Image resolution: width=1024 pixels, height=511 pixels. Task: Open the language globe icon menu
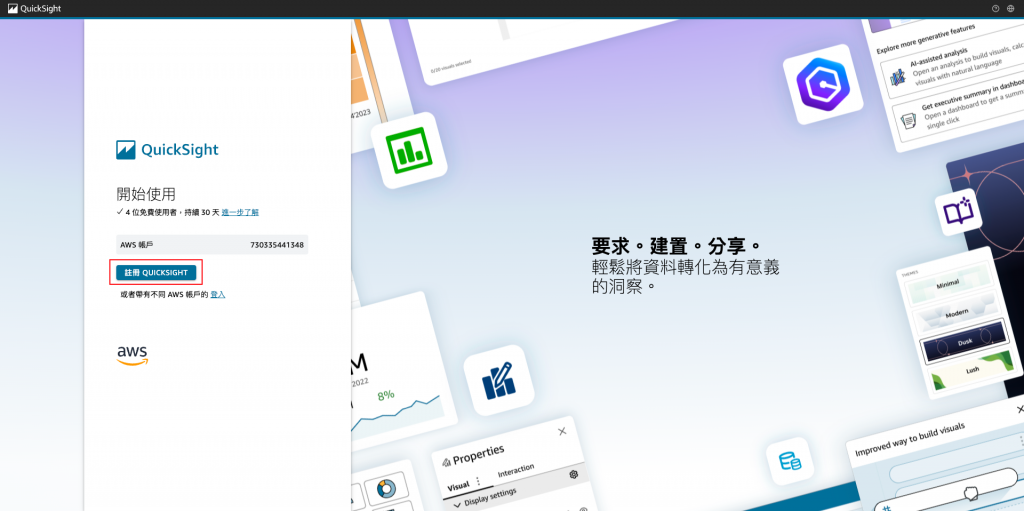[1011, 8]
